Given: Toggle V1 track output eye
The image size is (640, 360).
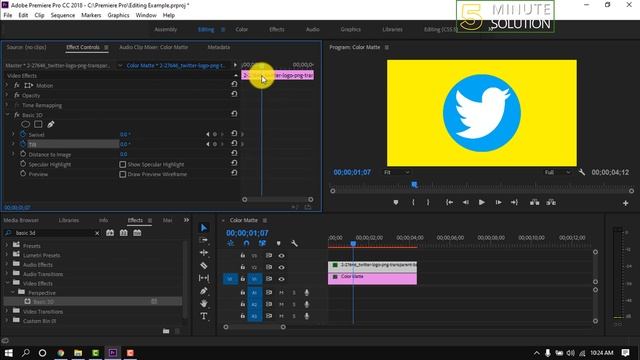Looking at the screenshot, I should point(281,279).
